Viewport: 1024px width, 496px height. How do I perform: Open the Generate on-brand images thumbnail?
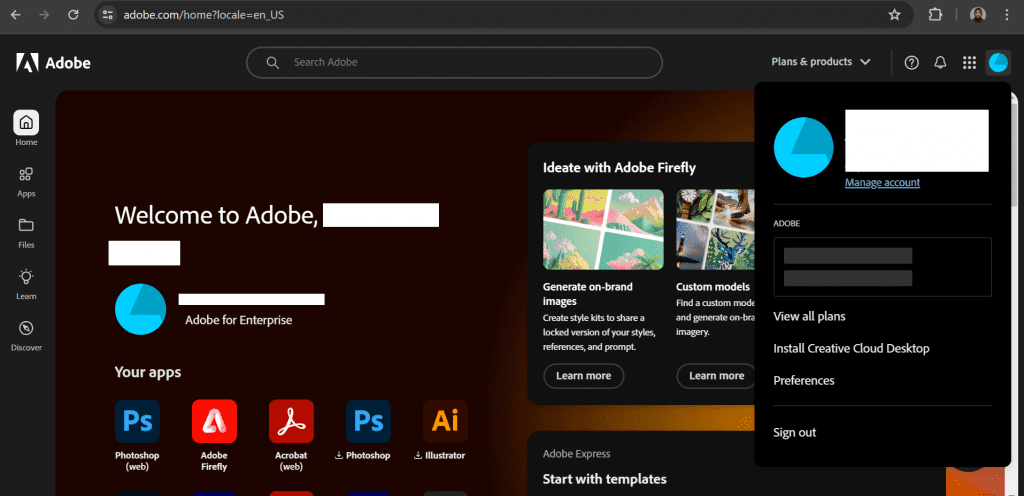click(x=603, y=228)
